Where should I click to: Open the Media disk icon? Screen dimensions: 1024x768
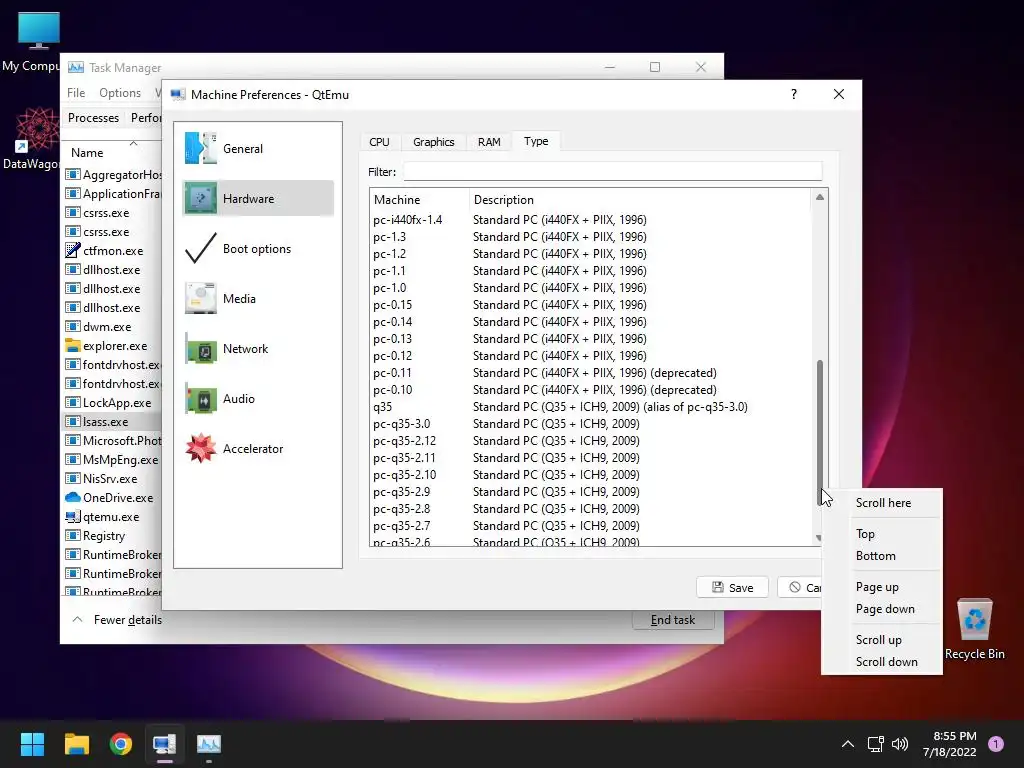tap(200, 298)
